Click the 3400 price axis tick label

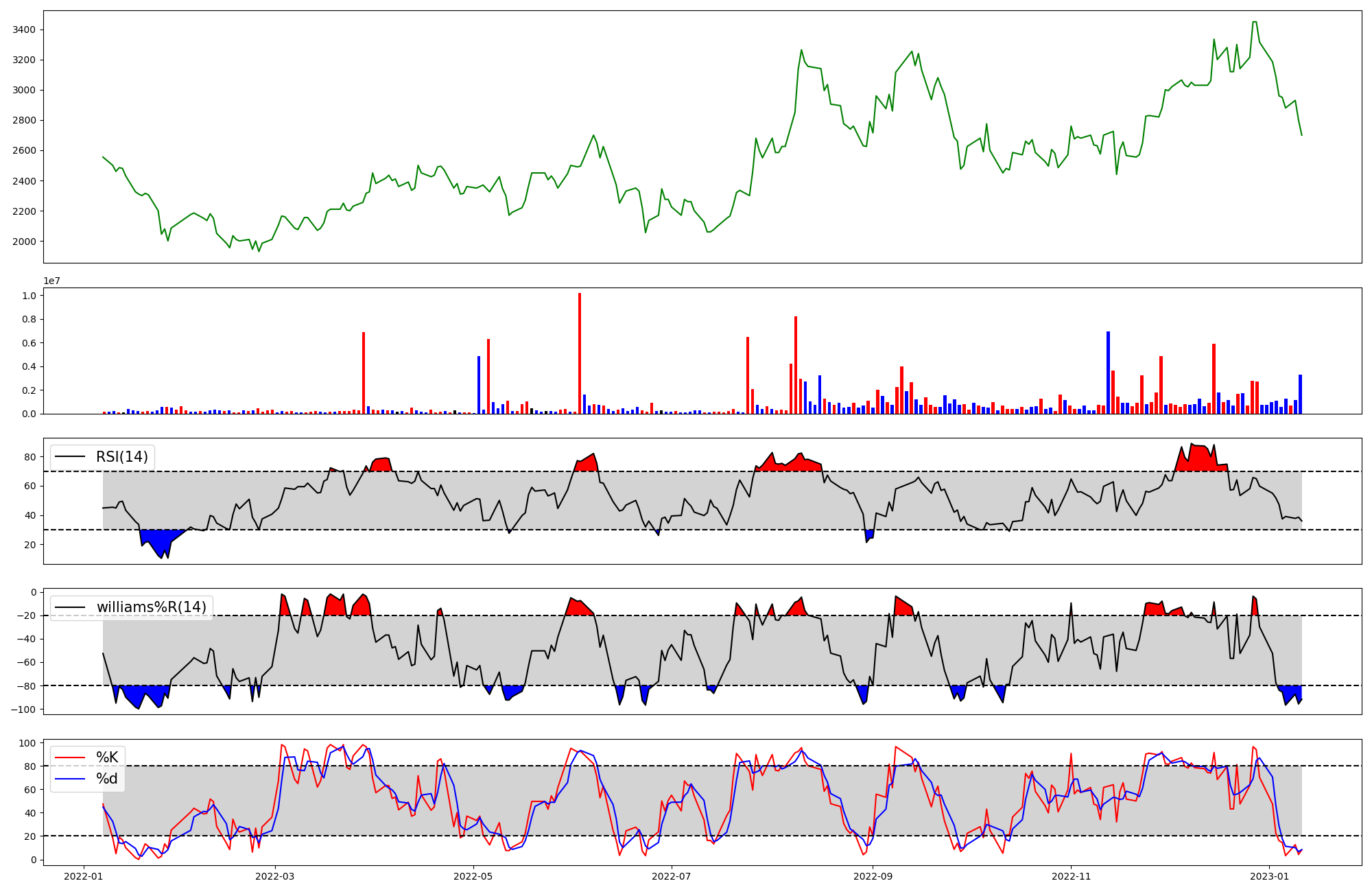coord(25,30)
